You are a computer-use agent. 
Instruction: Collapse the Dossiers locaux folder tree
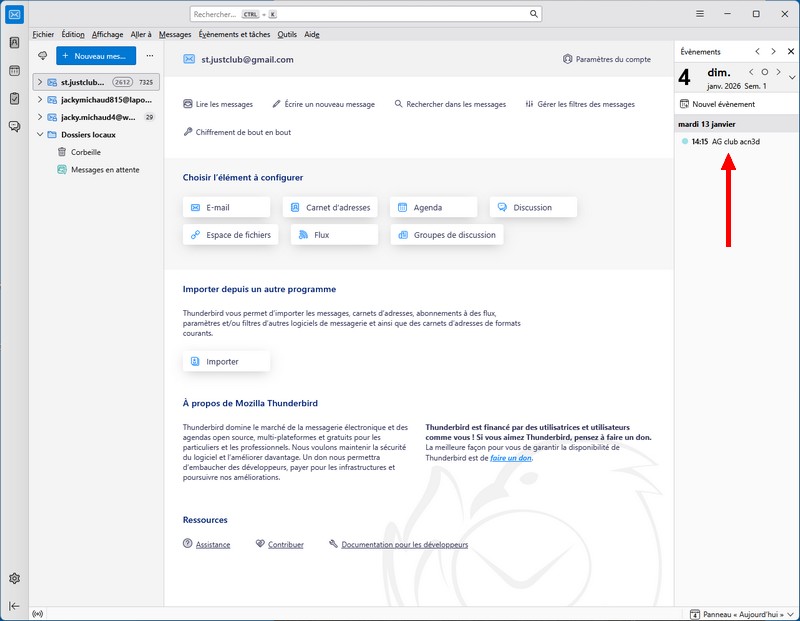(x=40, y=134)
